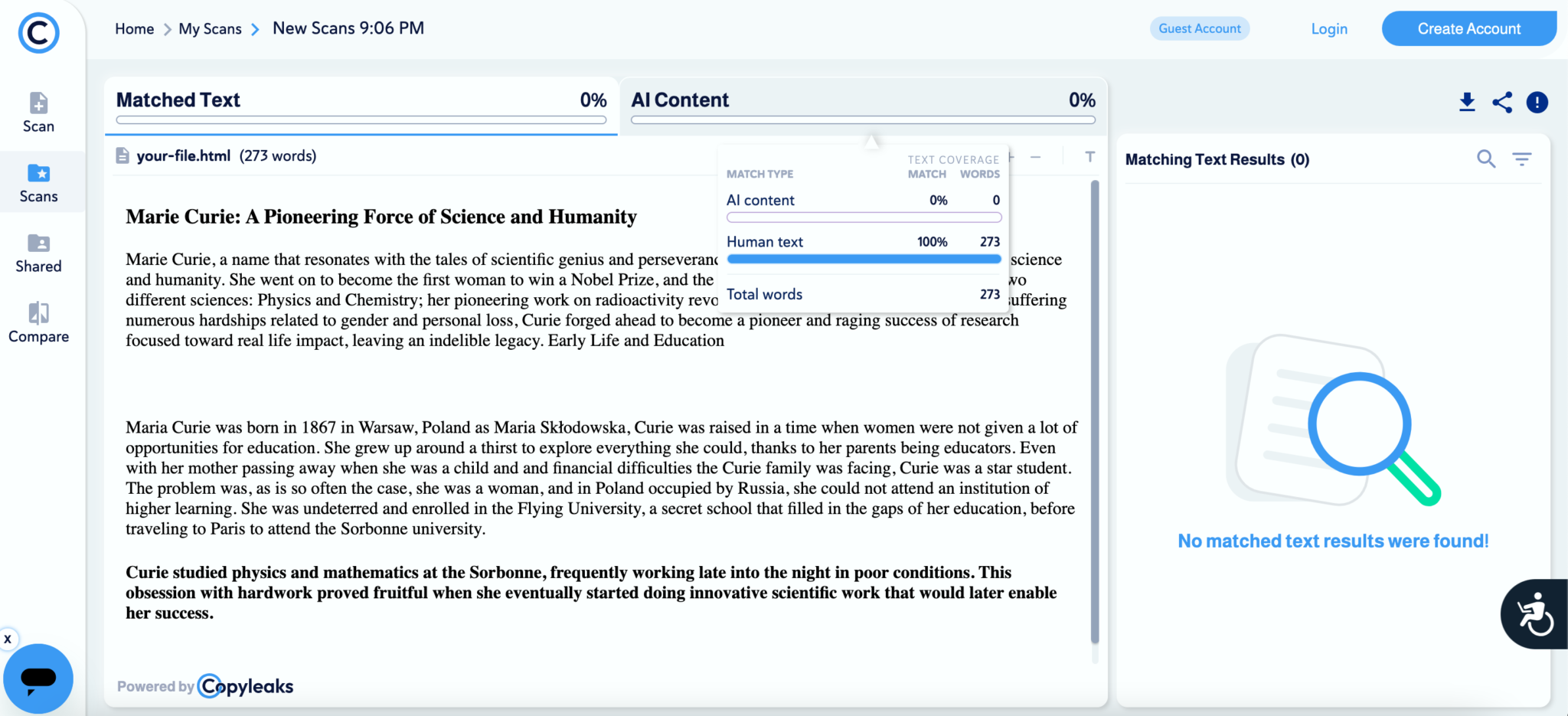This screenshot has width=1568, height=716.
Task: Share this scan report
Action: 1502,102
